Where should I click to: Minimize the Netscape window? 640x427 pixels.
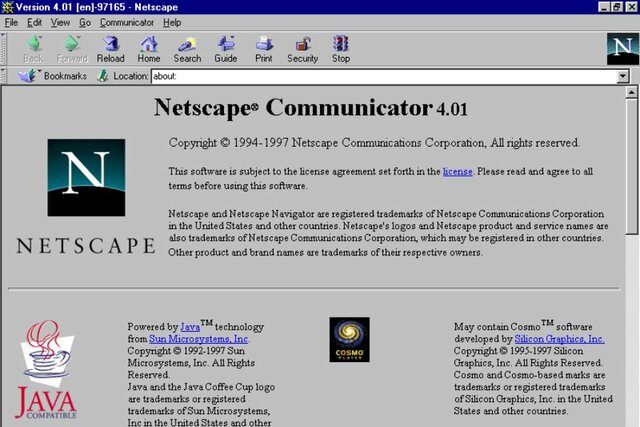click(604, 7)
